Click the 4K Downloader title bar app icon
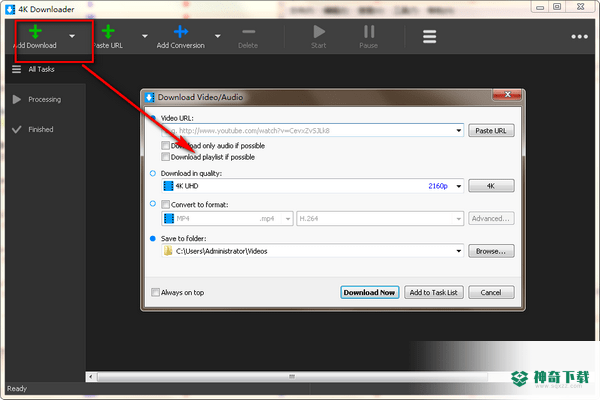The image size is (600, 400). pyautogui.click(x=10, y=9)
